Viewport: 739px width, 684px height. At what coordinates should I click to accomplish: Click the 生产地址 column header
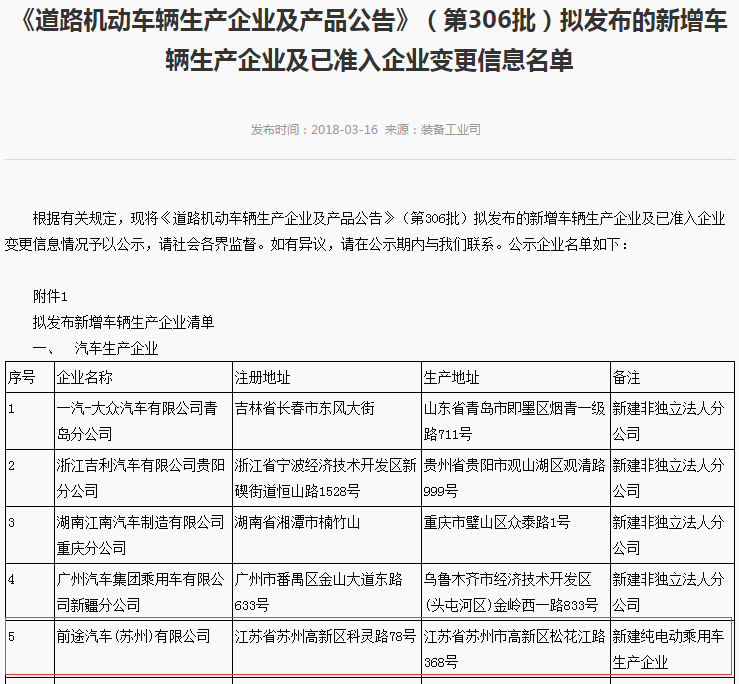[x=516, y=377]
